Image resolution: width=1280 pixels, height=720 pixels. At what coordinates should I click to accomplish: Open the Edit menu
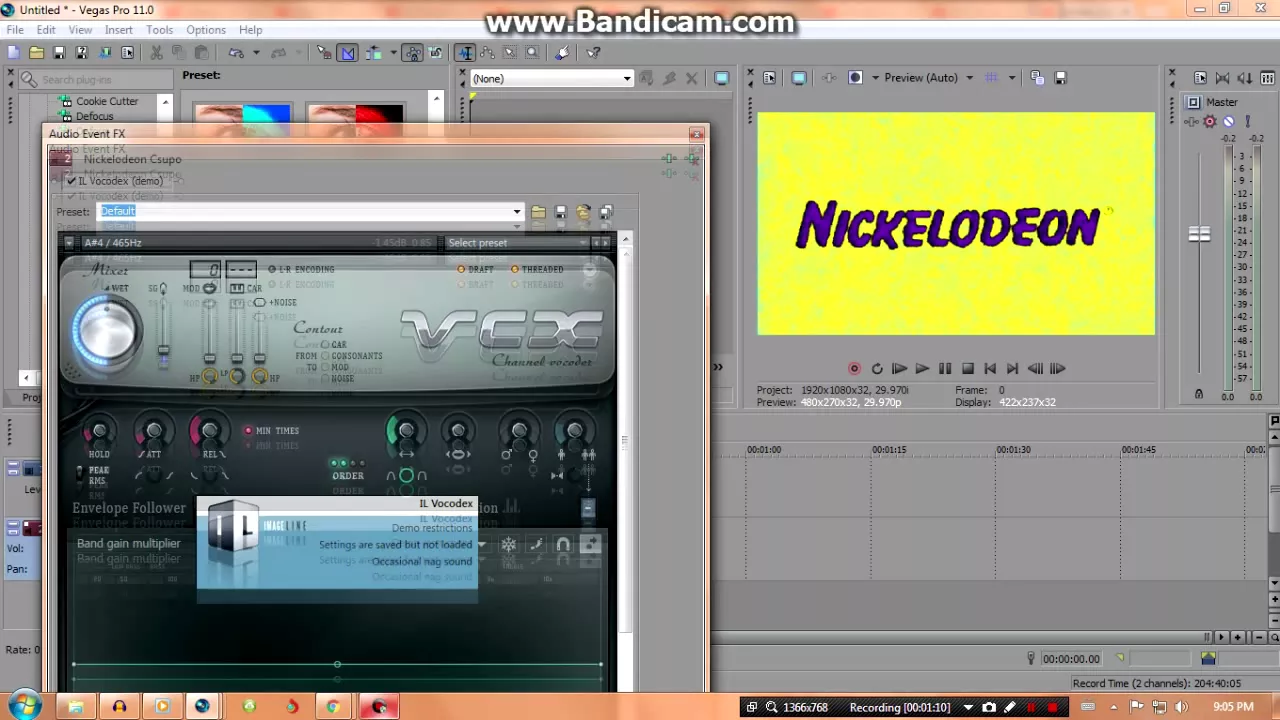[46, 30]
